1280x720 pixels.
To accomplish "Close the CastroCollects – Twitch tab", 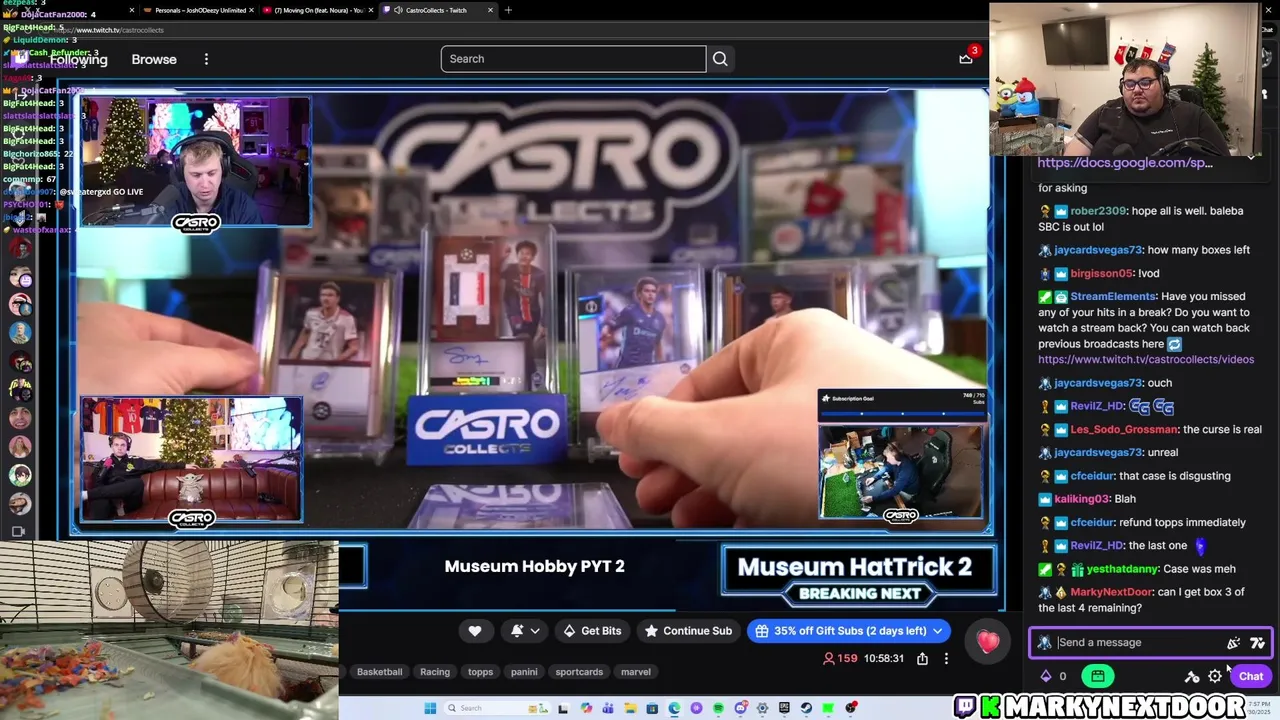I will (490, 10).
